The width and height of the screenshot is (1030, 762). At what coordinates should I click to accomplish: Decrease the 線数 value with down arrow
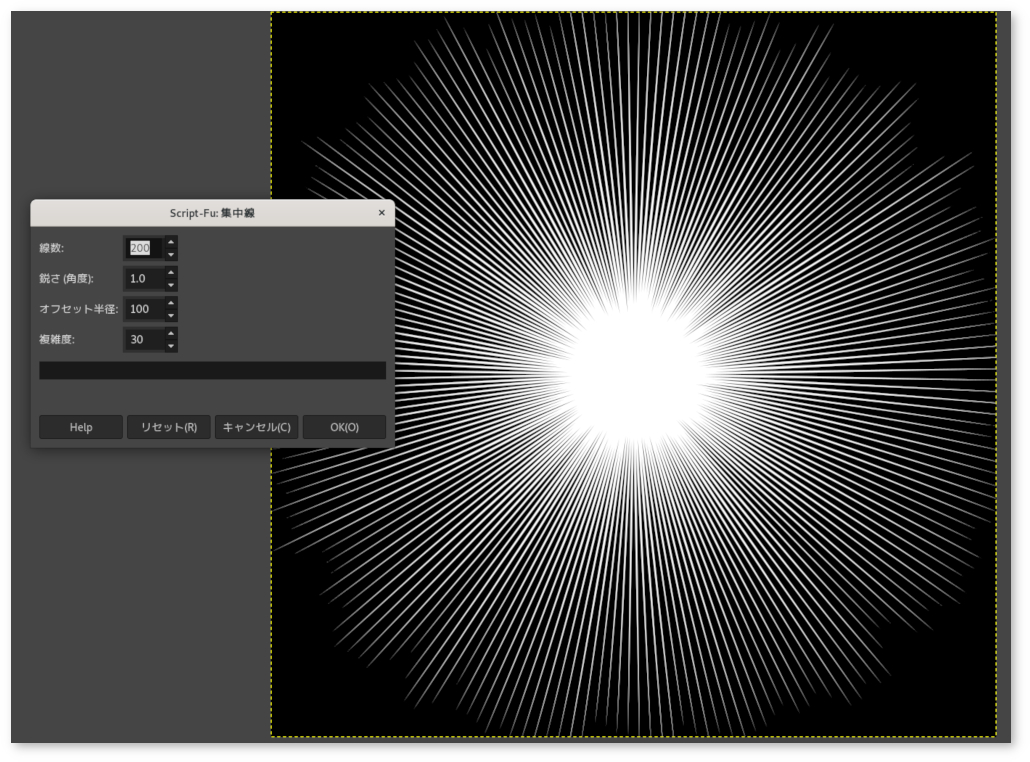coord(171,255)
